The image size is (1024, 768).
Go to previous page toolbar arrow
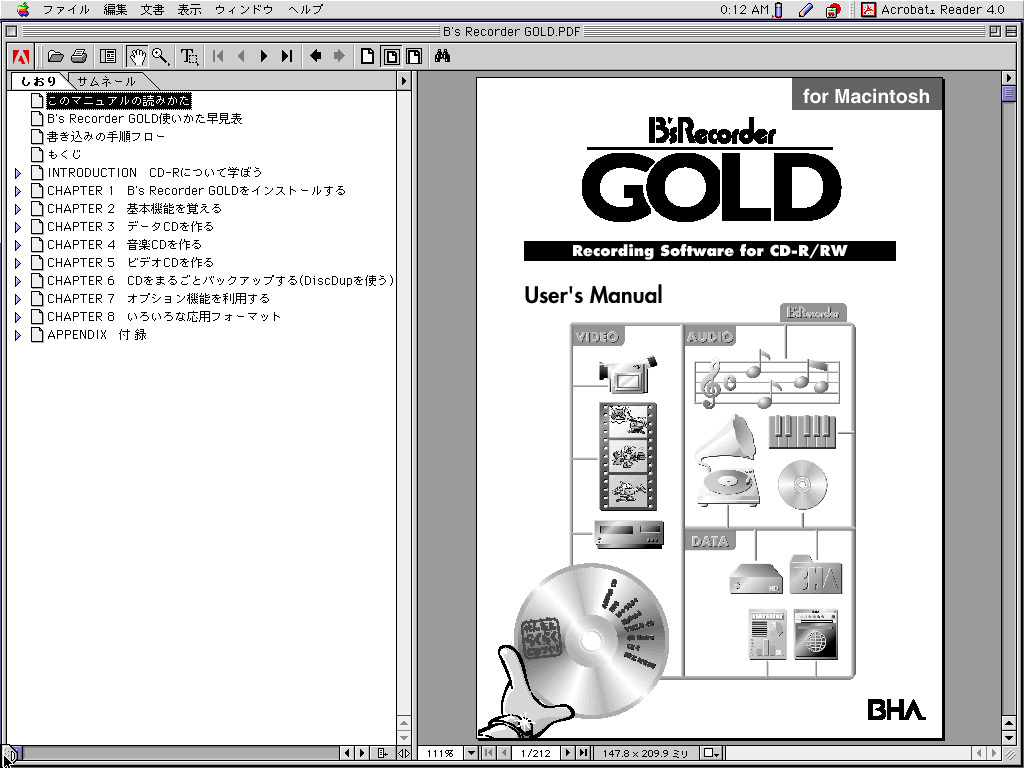point(241,56)
